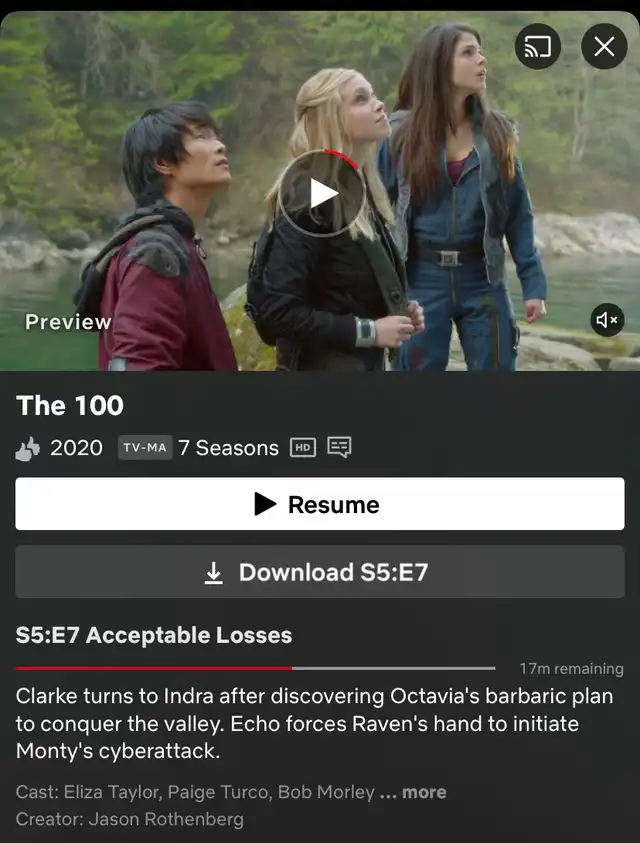Click the Preview label on video

coord(68,322)
